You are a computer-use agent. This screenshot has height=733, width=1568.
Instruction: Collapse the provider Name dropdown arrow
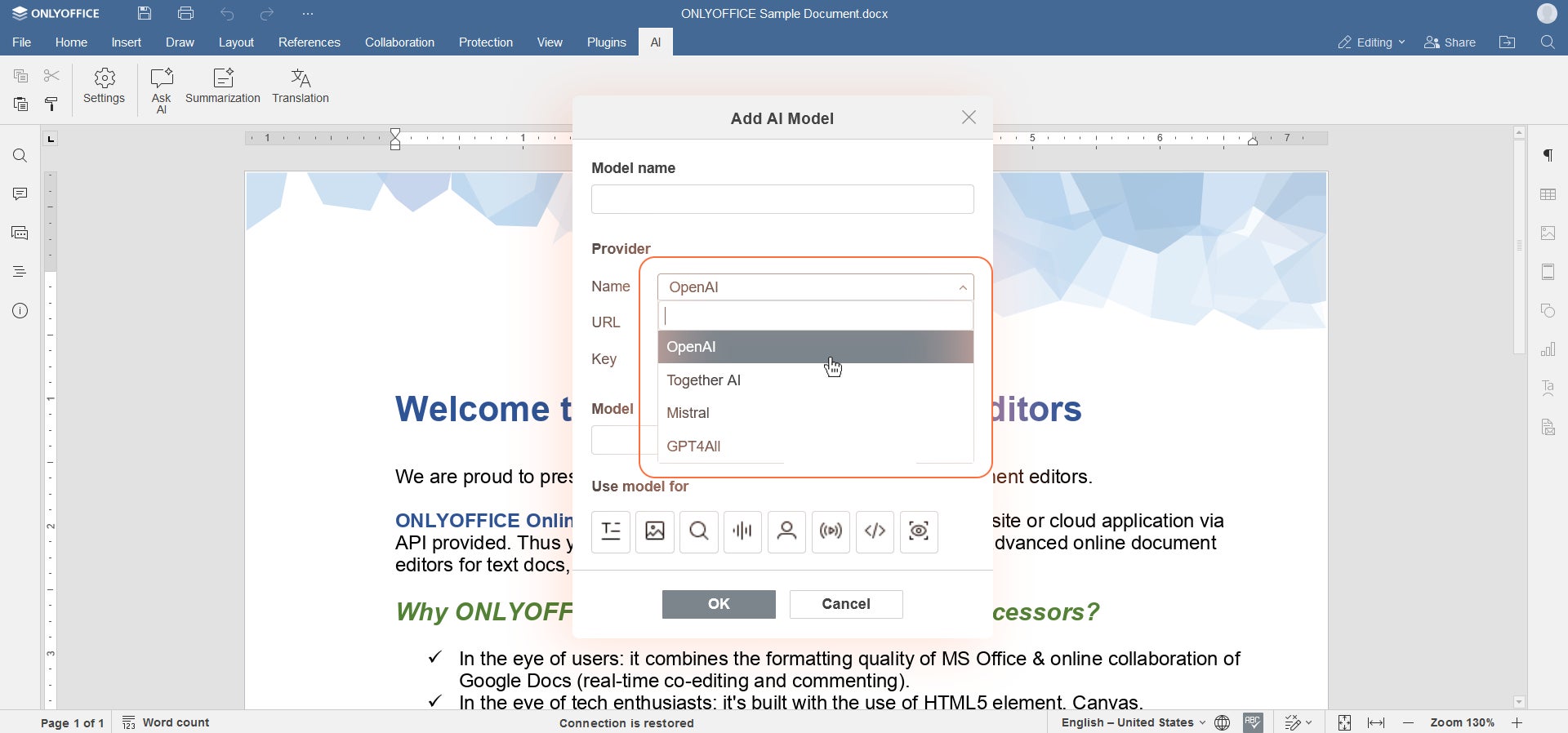coord(963,287)
